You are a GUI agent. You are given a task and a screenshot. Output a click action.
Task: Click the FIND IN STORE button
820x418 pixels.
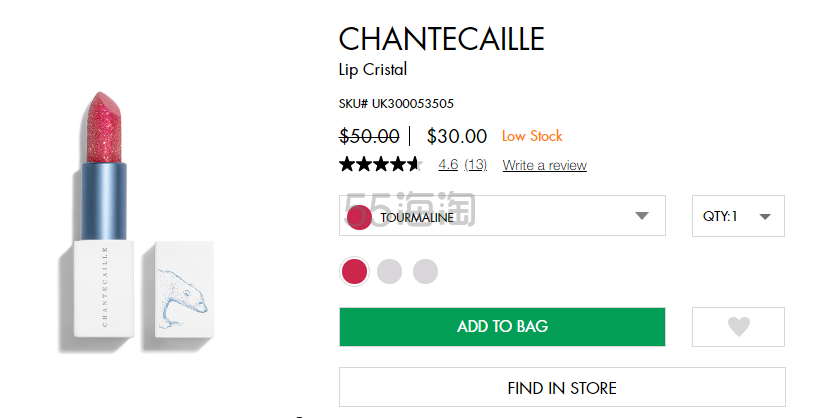coord(562,387)
